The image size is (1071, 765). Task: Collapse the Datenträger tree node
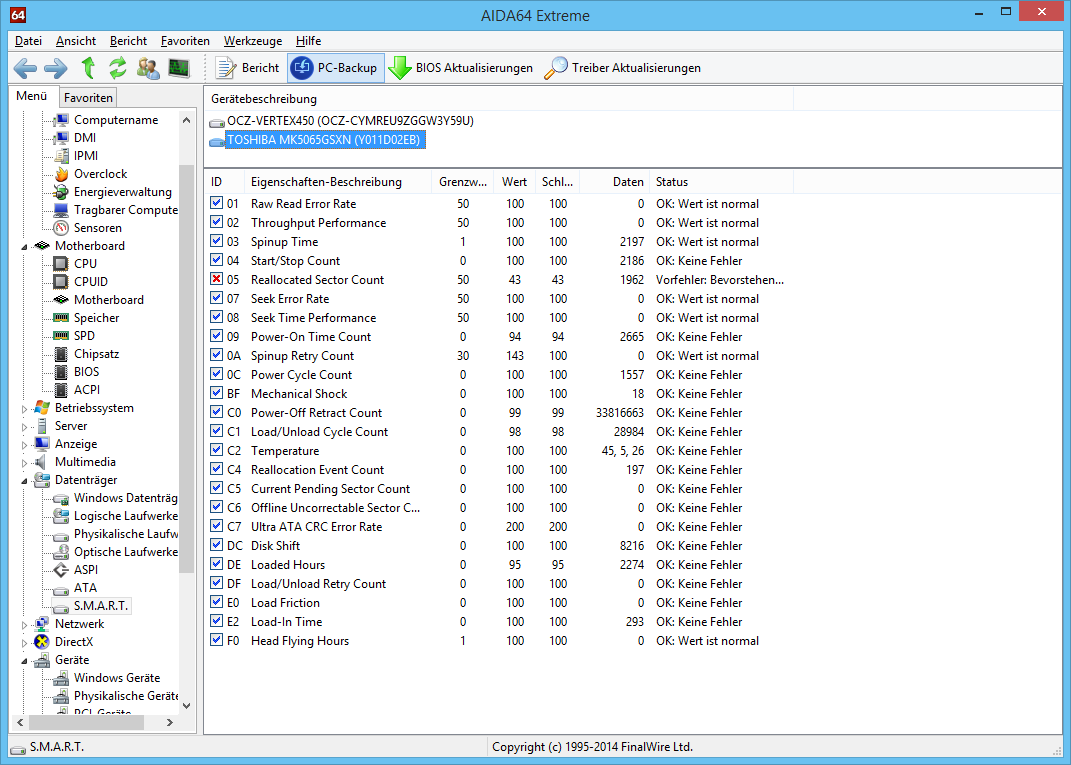point(25,481)
